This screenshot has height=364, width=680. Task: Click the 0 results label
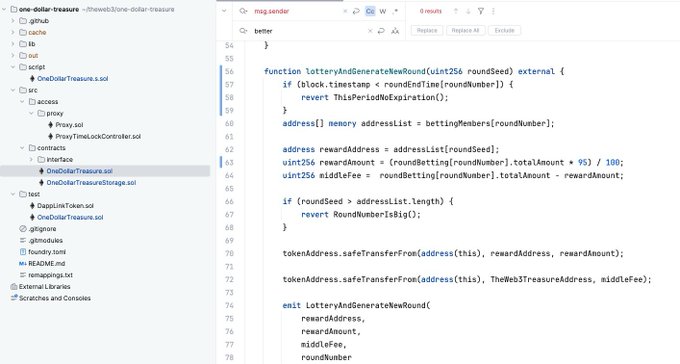click(x=430, y=11)
